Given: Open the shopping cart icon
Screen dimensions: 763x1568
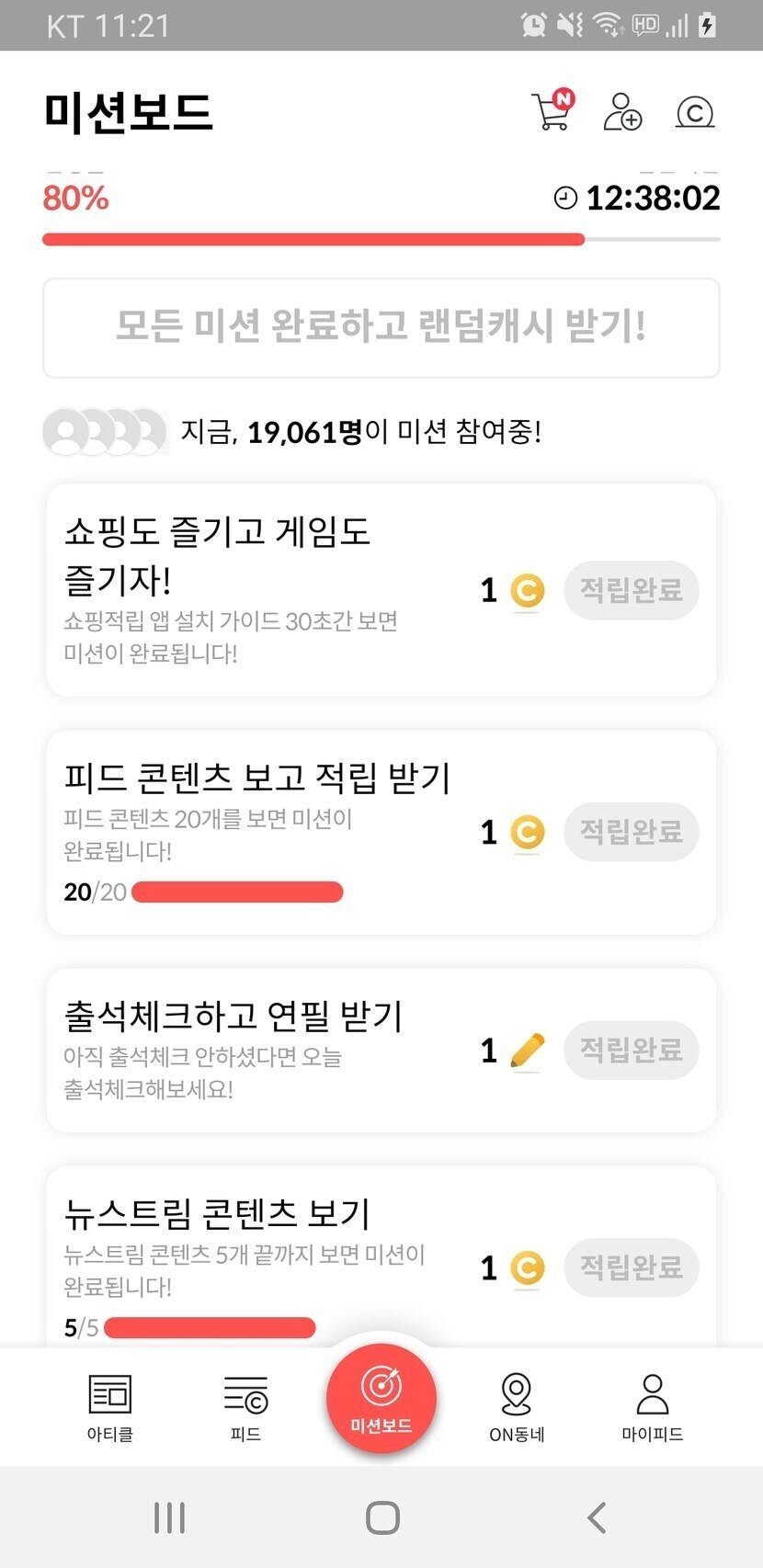Looking at the screenshot, I should pos(552,112).
